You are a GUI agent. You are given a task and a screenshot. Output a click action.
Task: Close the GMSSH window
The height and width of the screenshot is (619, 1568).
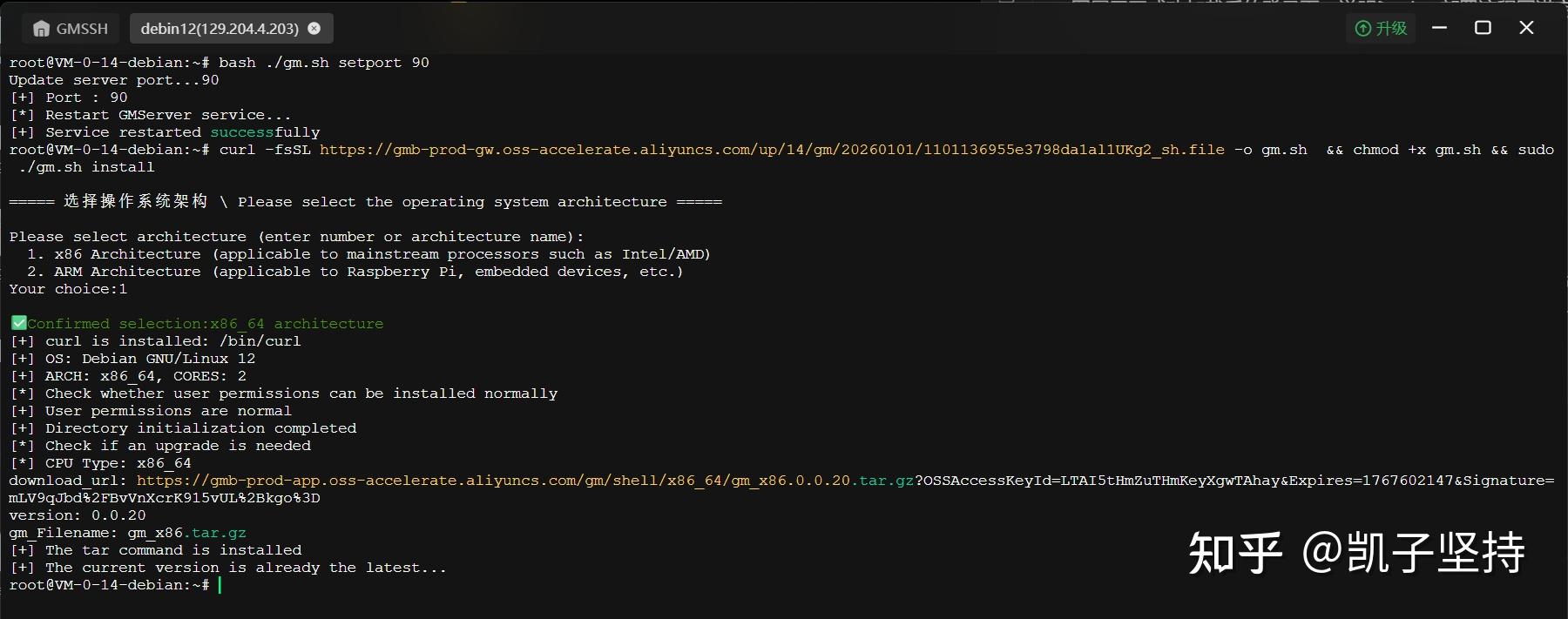[x=1526, y=28]
